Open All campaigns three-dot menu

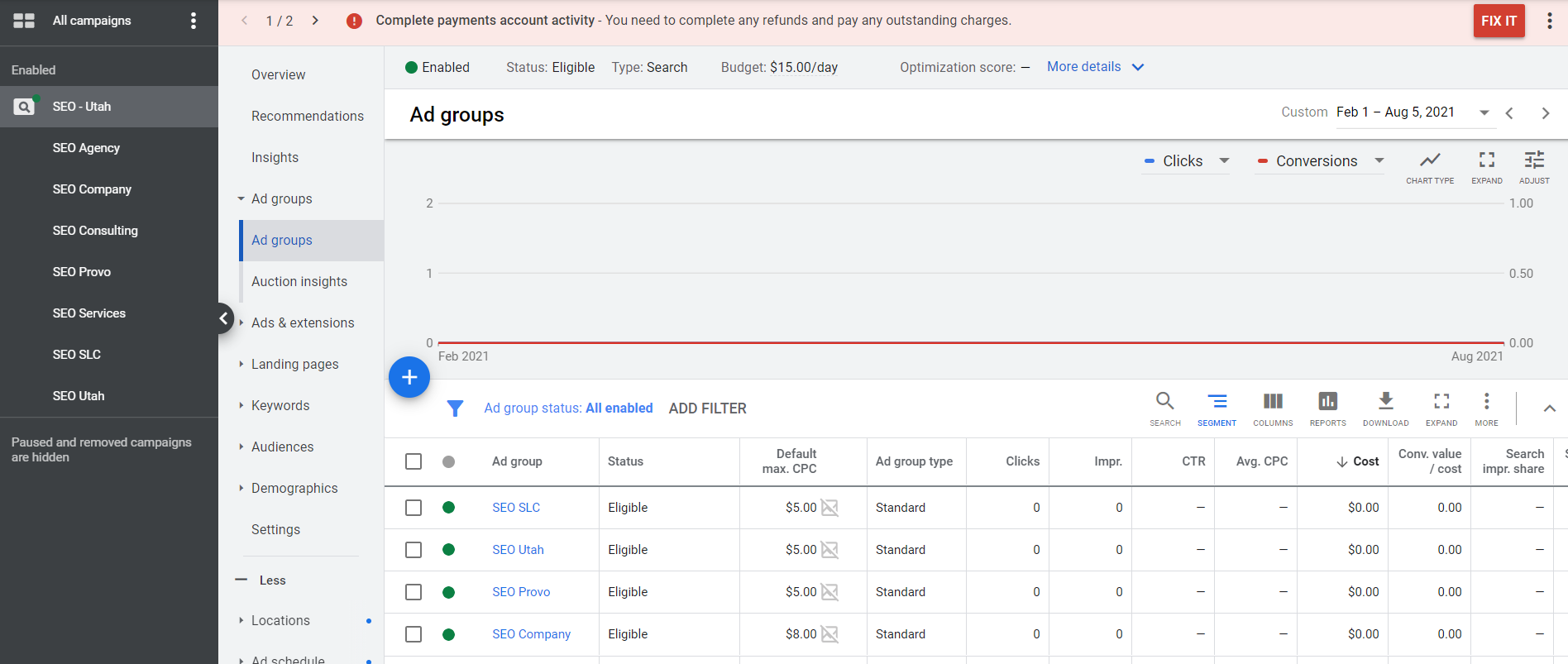(x=194, y=21)
